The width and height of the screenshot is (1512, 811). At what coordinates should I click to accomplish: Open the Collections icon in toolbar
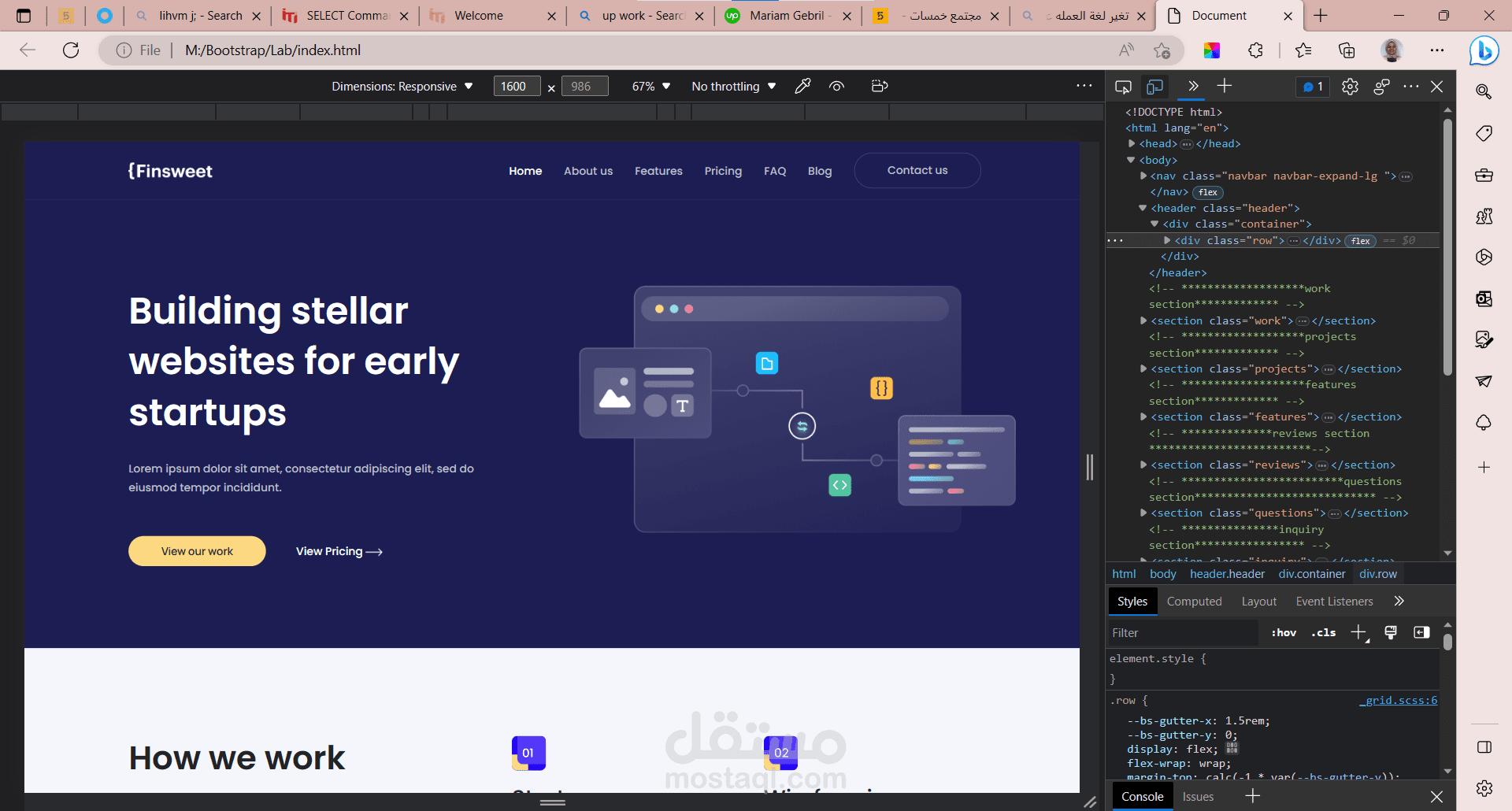[1347, 50]
